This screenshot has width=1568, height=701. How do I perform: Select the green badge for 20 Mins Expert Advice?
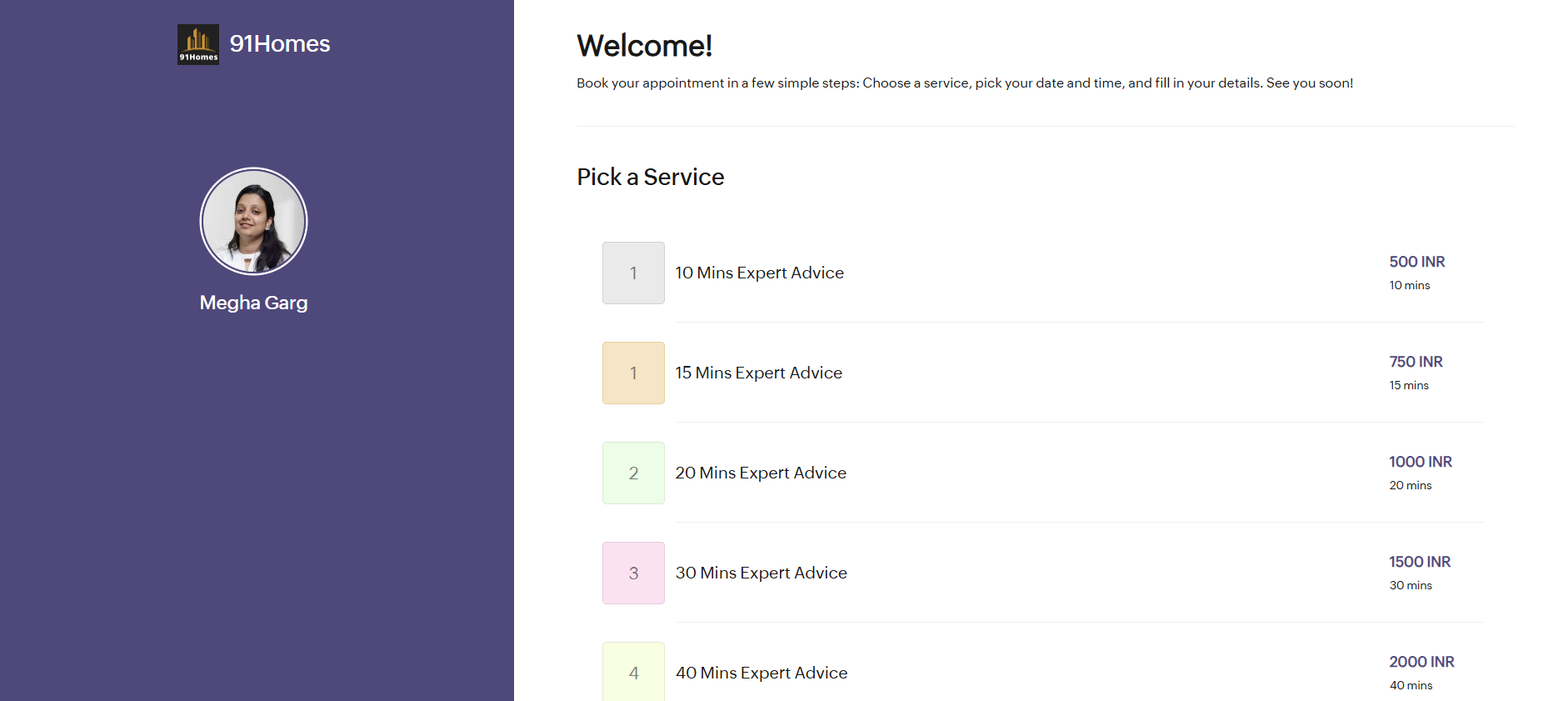(633, 473)
